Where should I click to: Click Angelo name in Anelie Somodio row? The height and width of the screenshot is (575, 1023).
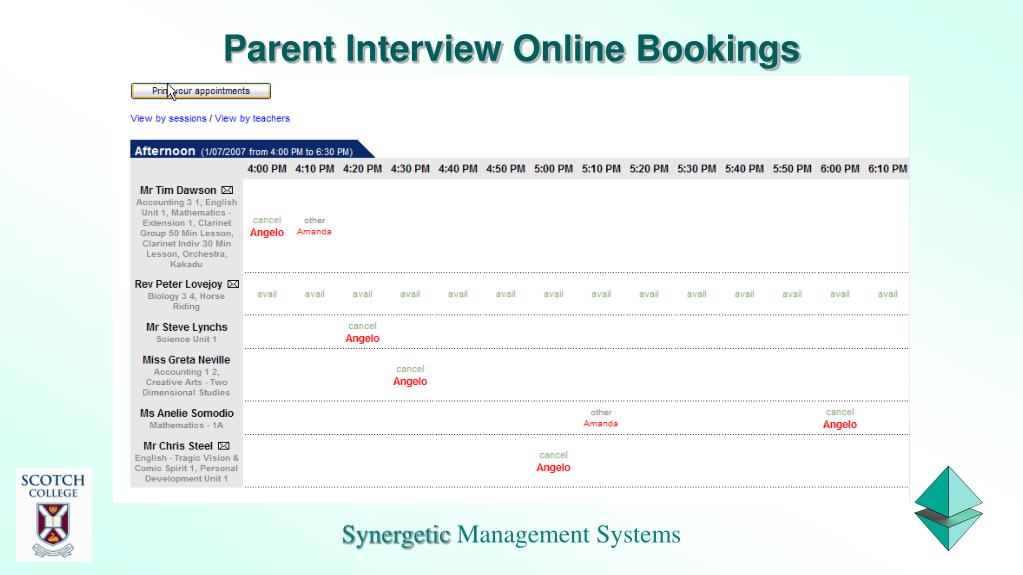(840, 424)
